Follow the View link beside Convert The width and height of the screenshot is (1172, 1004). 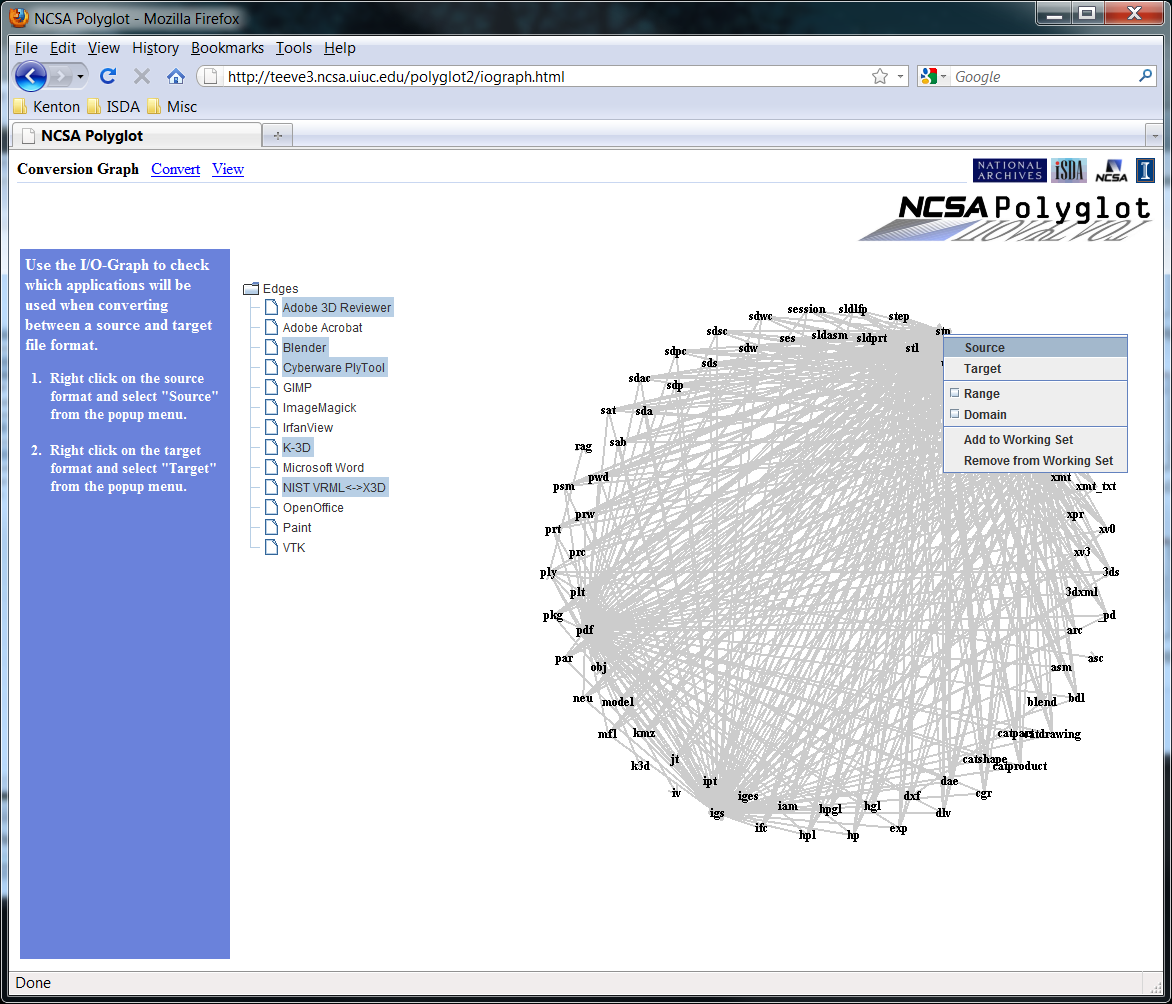coord(228,169)
